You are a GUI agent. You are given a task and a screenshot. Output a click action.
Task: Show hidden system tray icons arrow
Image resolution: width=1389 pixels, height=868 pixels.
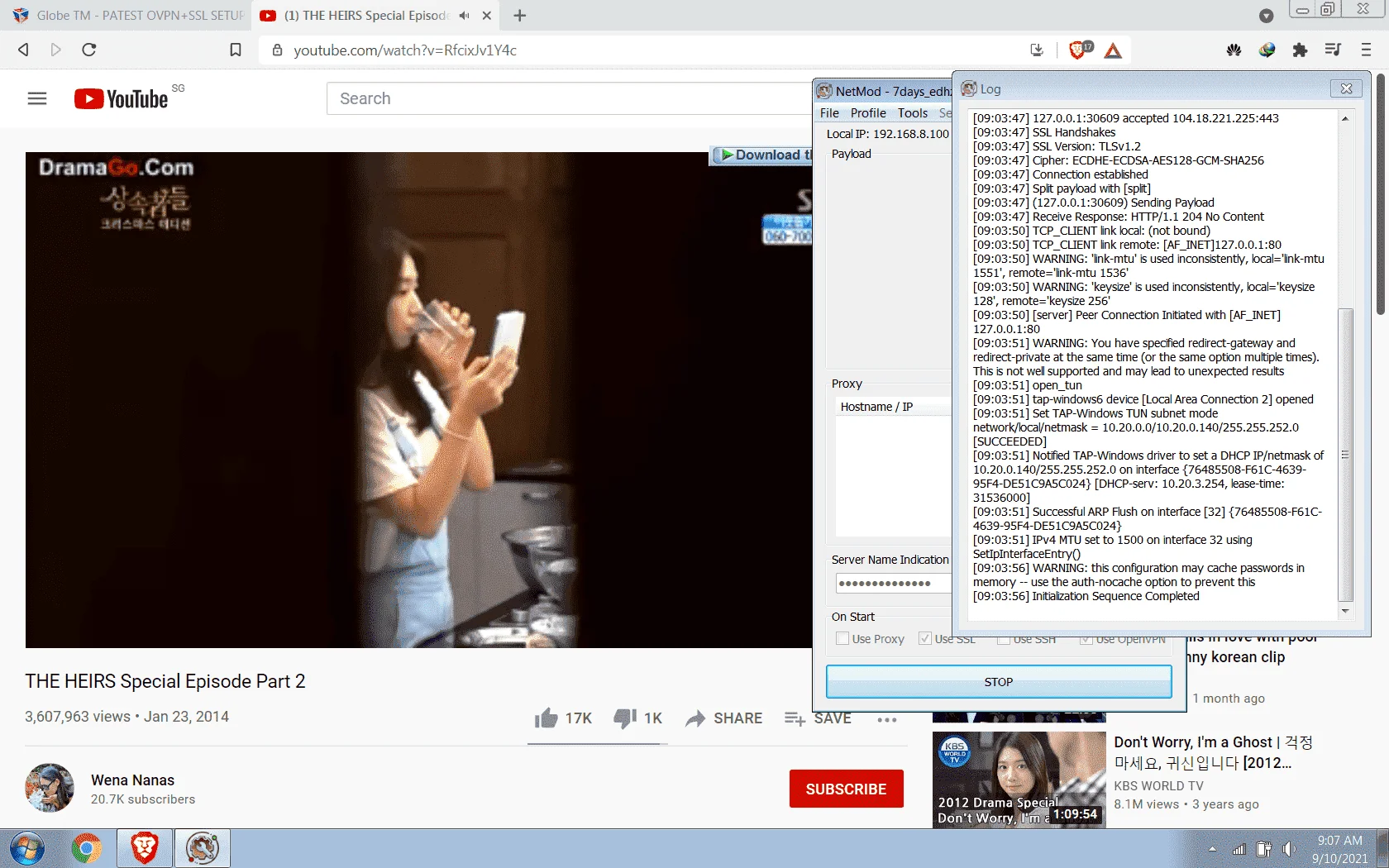[x=1212, y=849]
